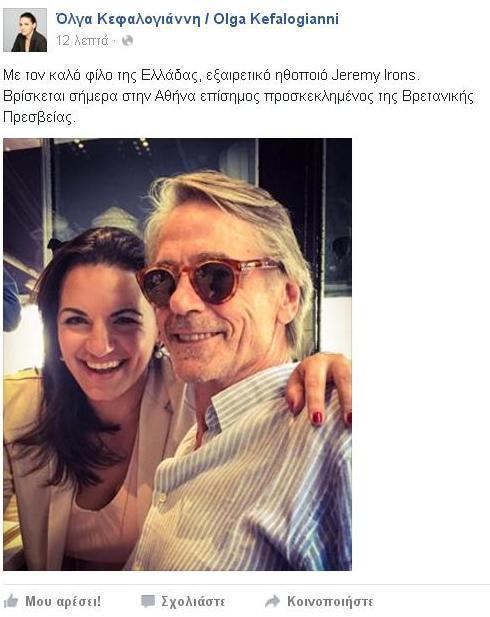490x617 pixels.
Task: Click the word Ελλάδας in post text
Action: (x=169, y=75)
